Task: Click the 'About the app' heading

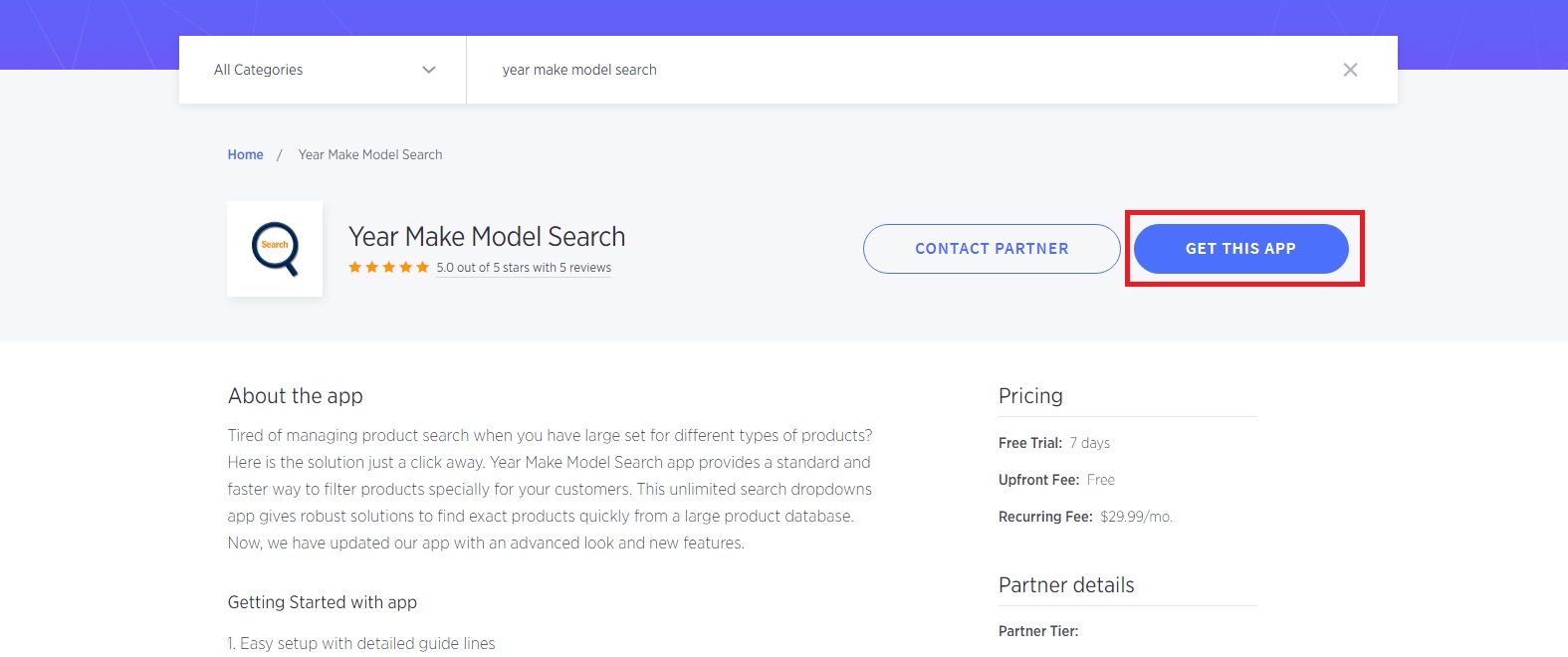Action: tap(296, 396)
